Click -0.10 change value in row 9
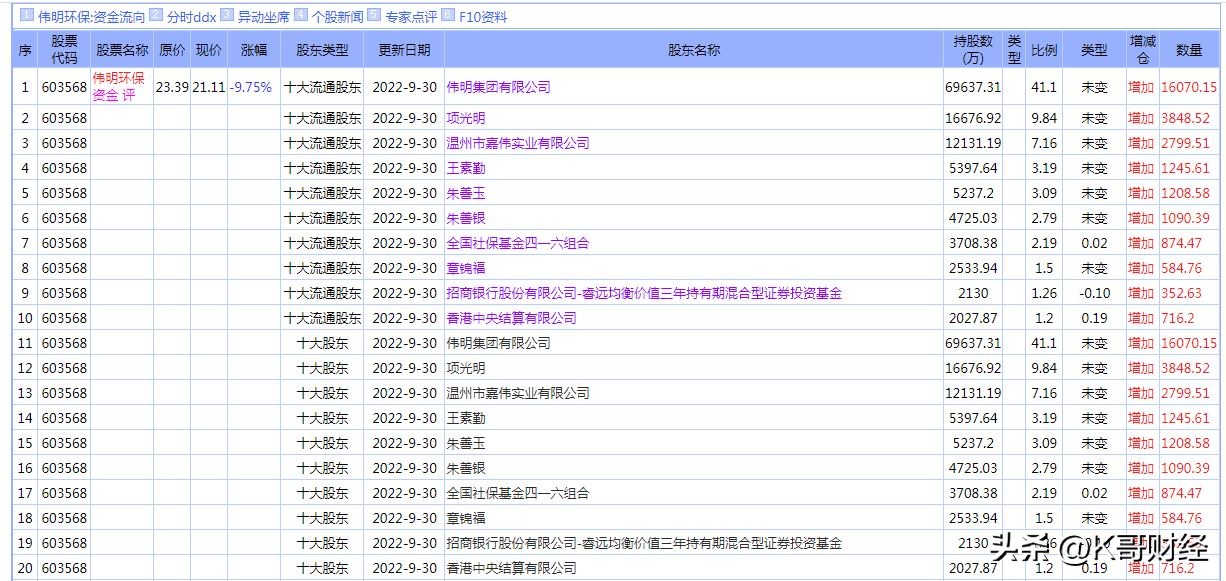The image size is (1226, 581). tap(1095, 293)
